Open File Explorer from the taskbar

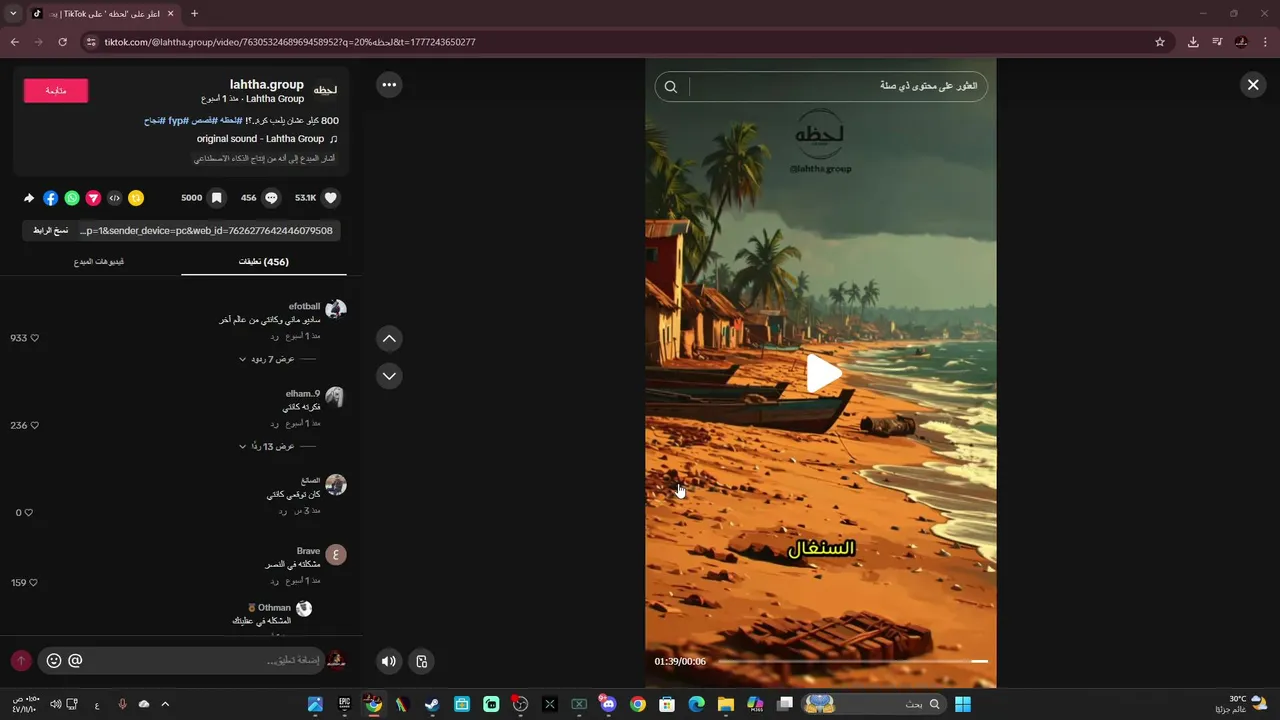[x=726, y=704]
